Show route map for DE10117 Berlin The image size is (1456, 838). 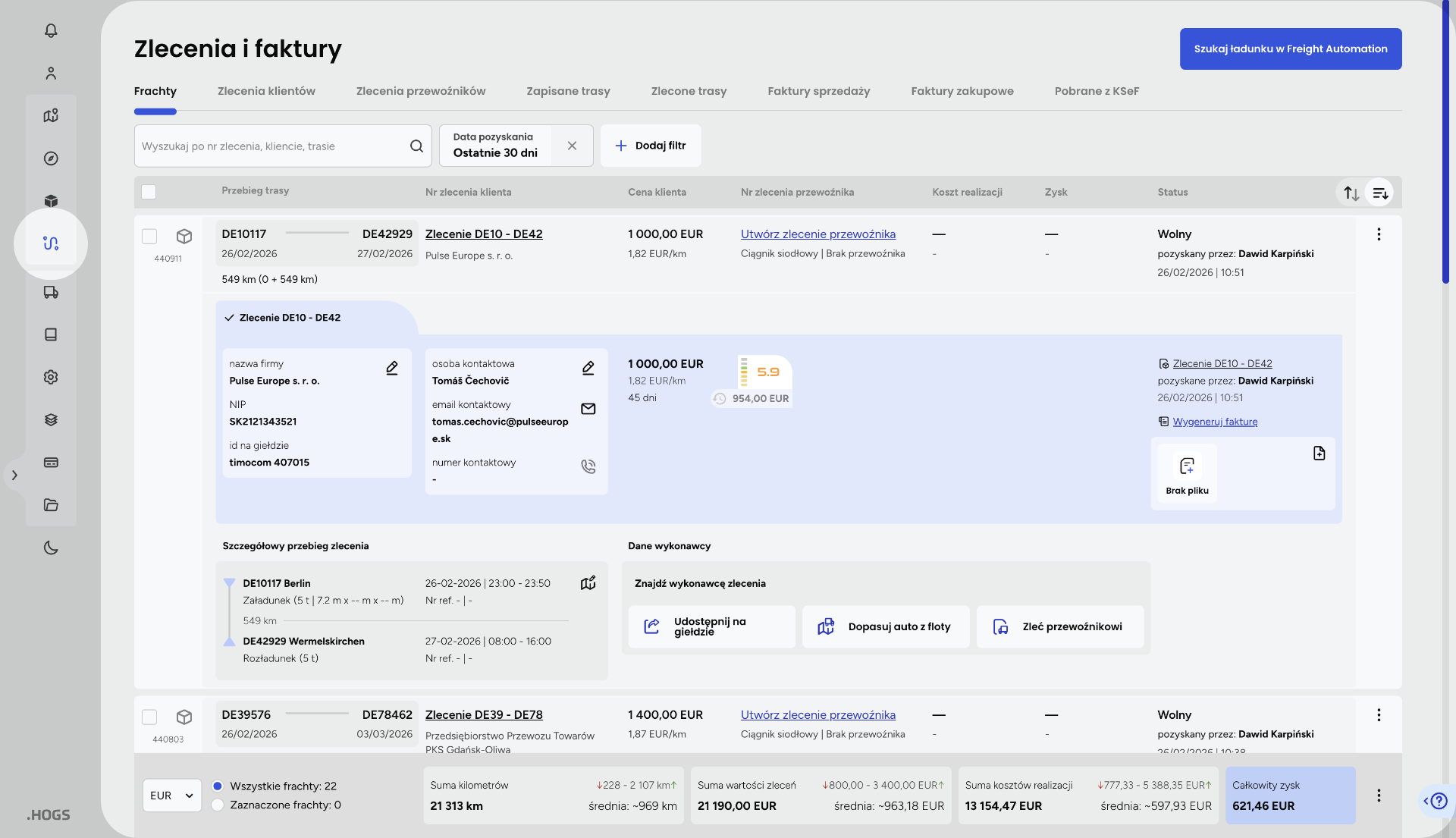click(588, 583)
